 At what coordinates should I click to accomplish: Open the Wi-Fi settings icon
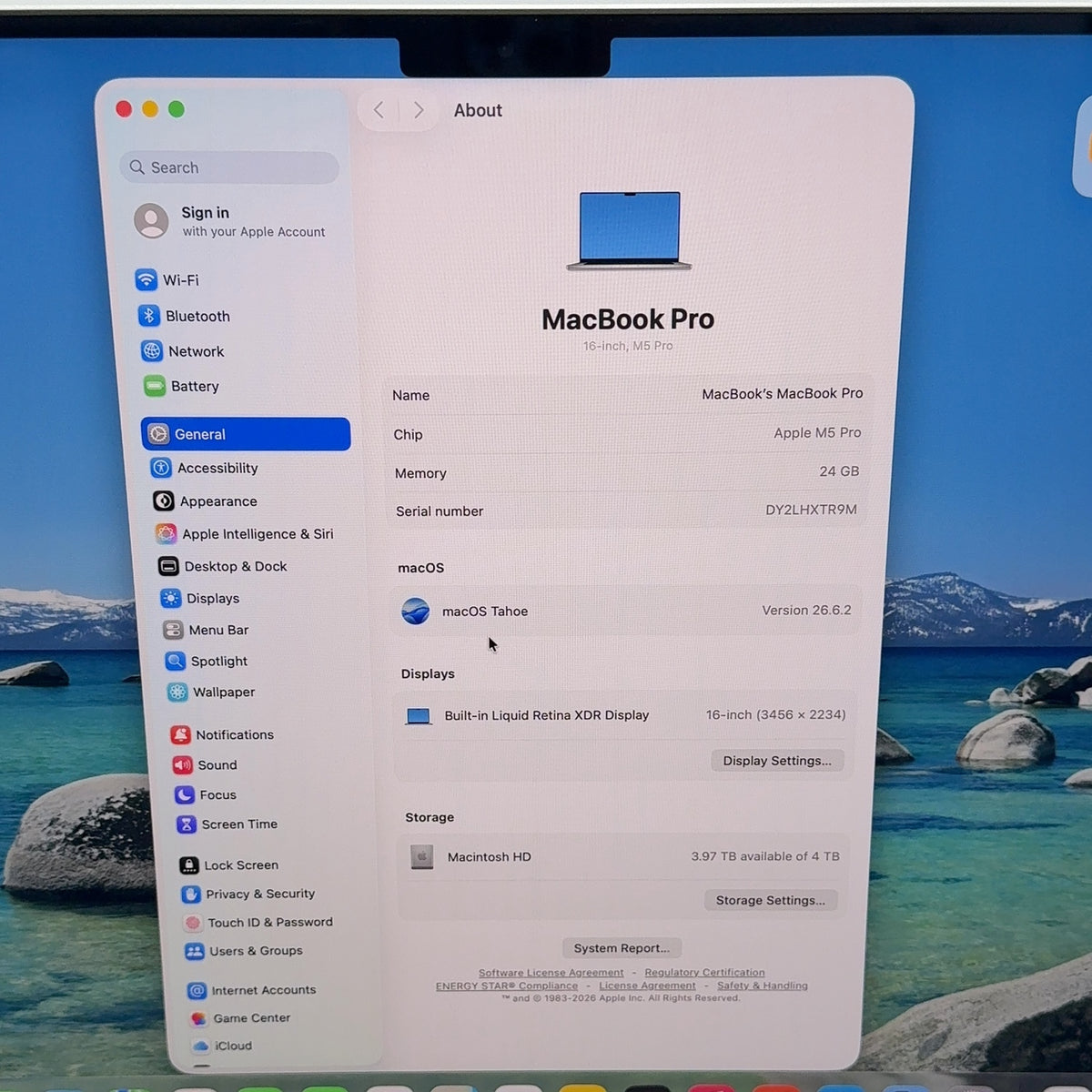pos(147,279)
